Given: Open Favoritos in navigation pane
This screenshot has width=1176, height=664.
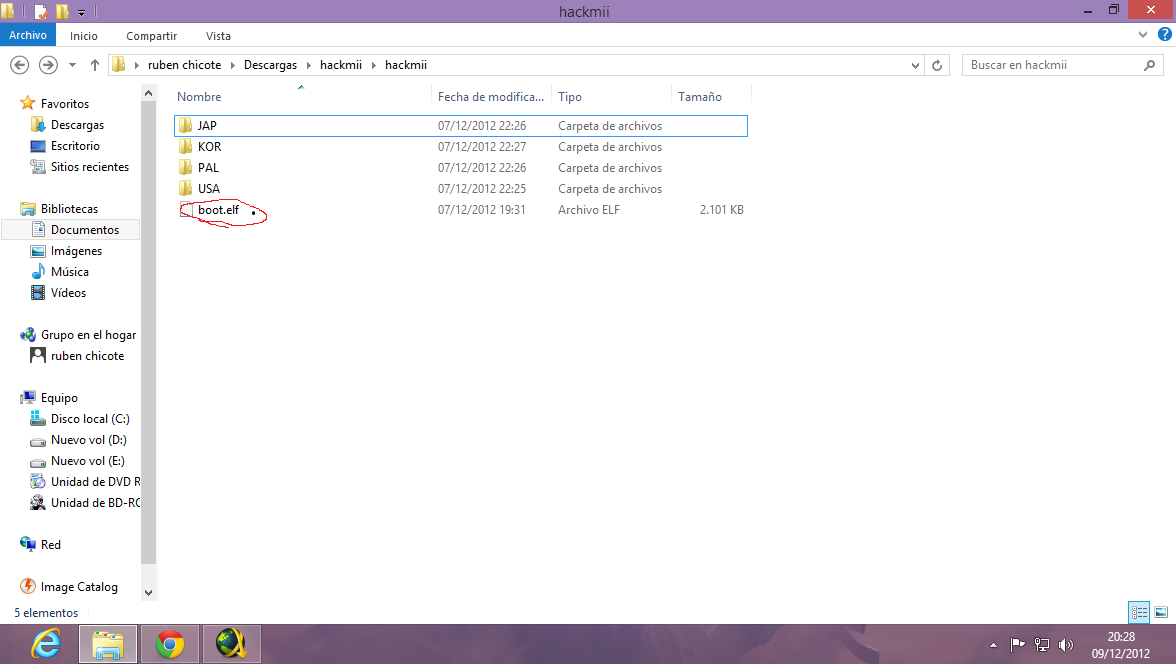Looking at the screenshot, I should tap(64, 104).
